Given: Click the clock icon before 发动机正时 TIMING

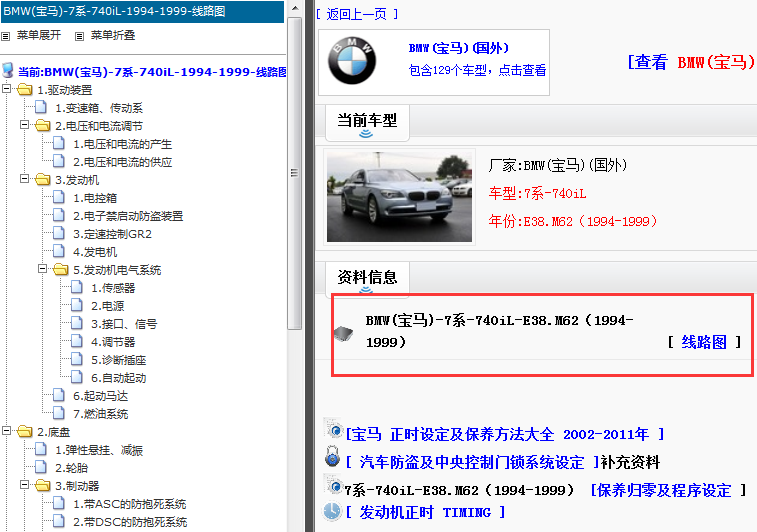Looking at the screenshot, I should (x=332, y=511).
